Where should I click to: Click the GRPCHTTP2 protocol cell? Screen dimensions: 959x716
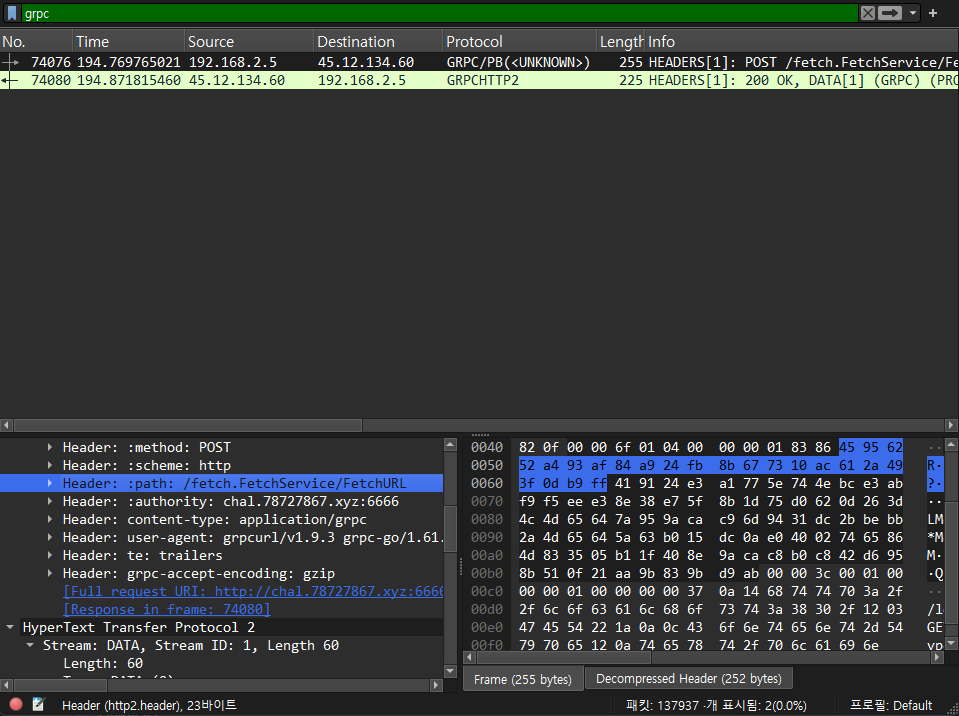[483, 80]
